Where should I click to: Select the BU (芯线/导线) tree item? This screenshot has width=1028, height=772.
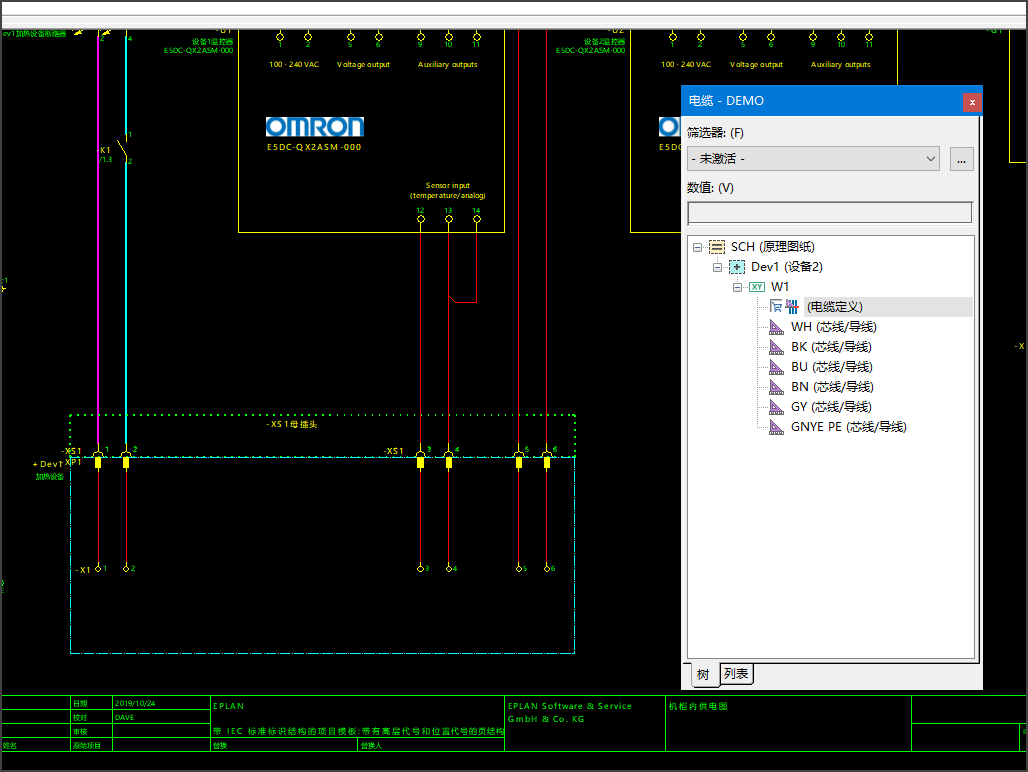(831, 367)
